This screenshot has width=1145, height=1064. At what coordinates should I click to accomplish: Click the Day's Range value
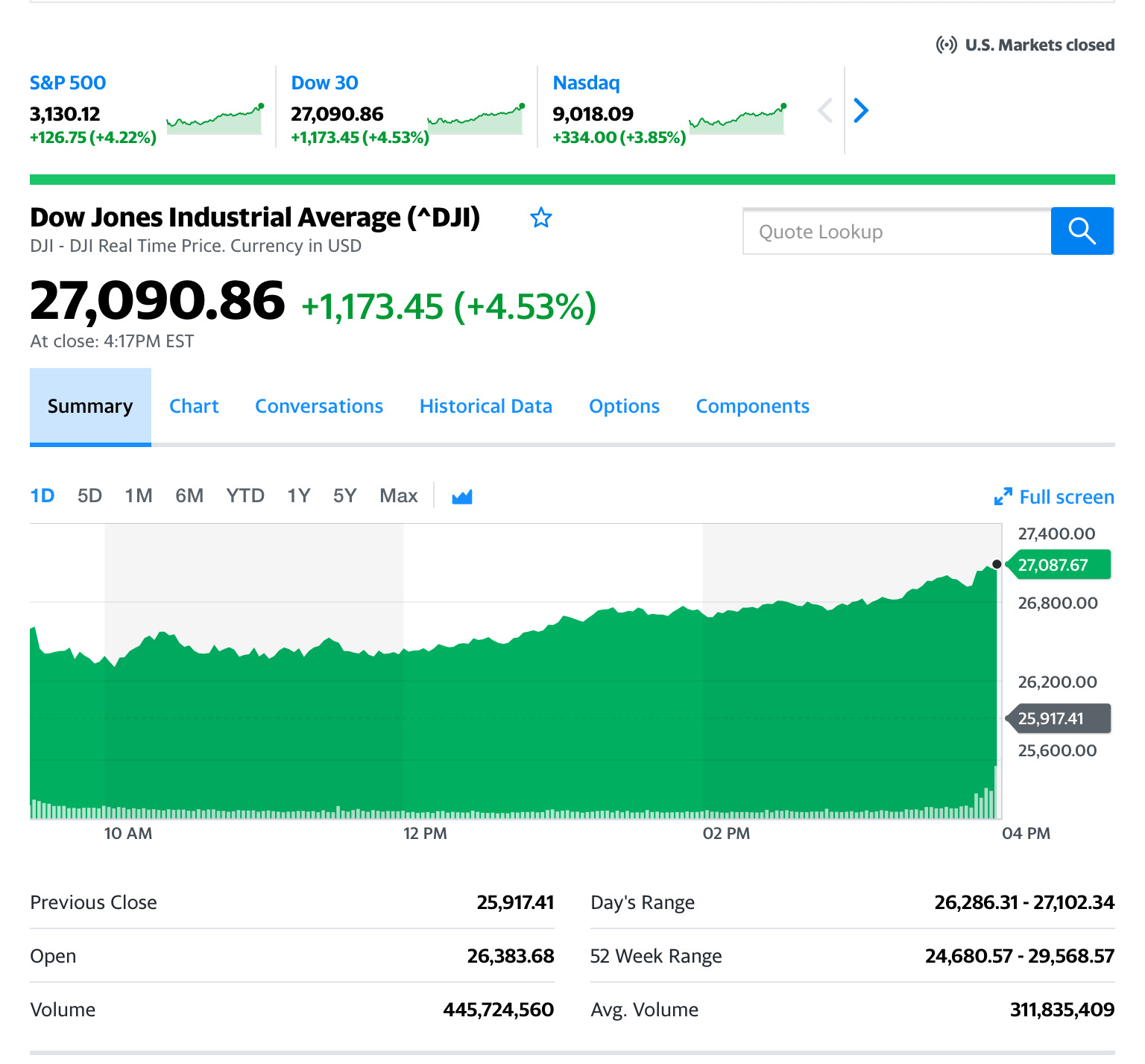[x=1025, y=902]
